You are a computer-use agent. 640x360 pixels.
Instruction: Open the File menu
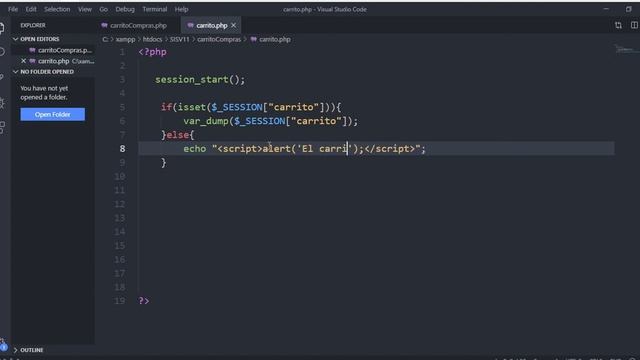click(x=13, y=9)
